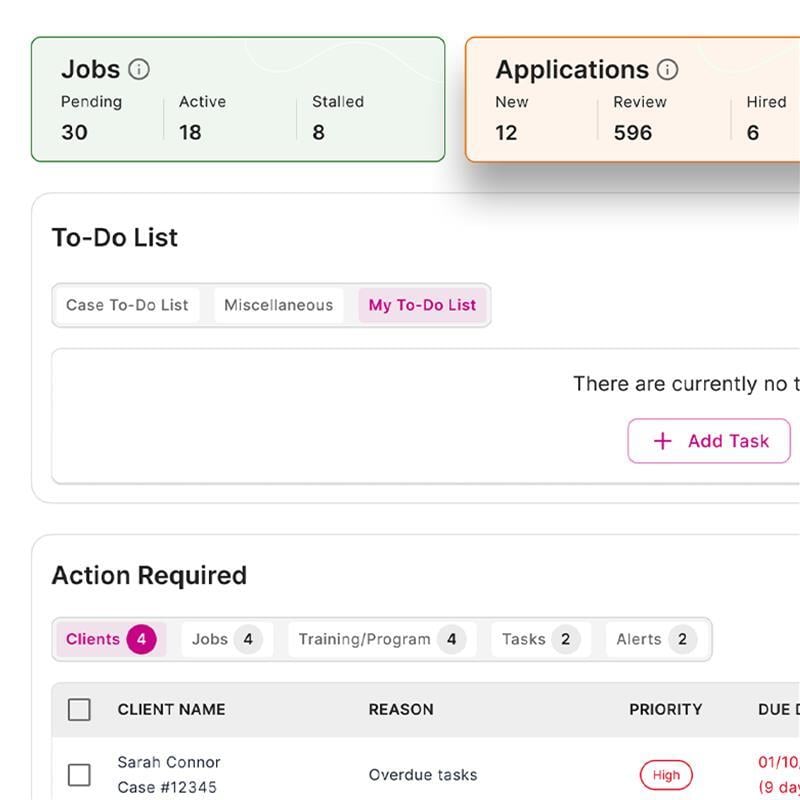Click the Review applications count 596
Viewport: 800px width, 800px height.
pos(632,132)
